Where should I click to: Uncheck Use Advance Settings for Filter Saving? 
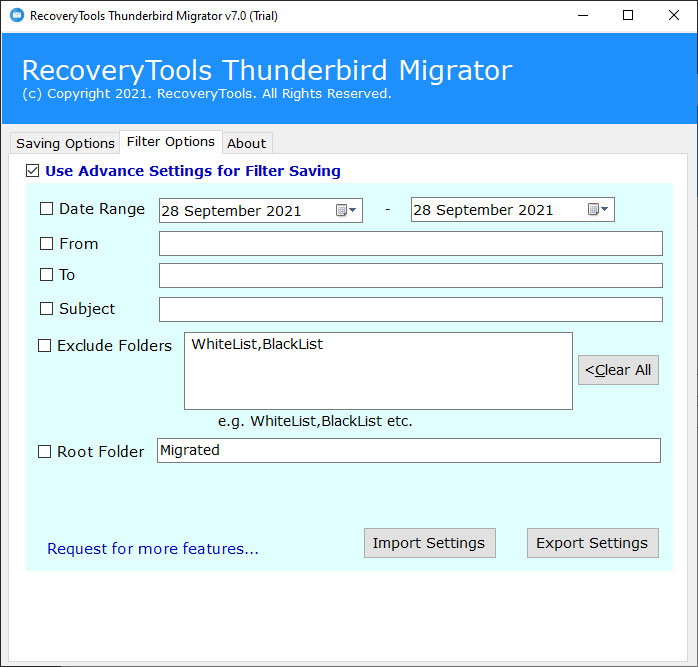point(32,171)
